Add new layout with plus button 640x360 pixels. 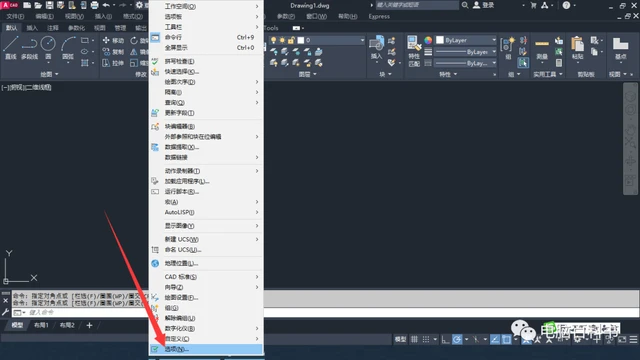point(89,325)
